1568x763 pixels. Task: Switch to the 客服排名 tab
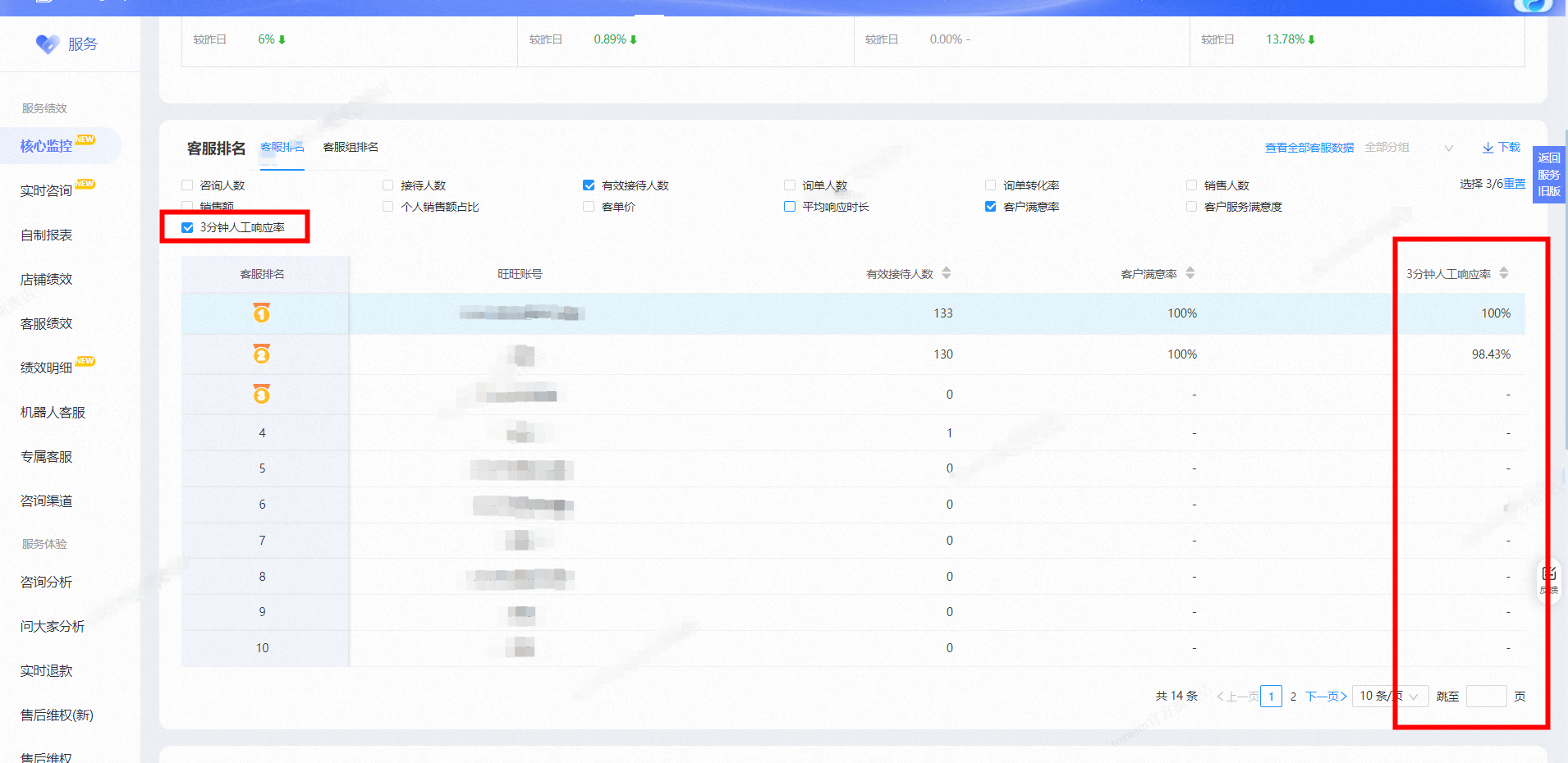pos(282,148)
